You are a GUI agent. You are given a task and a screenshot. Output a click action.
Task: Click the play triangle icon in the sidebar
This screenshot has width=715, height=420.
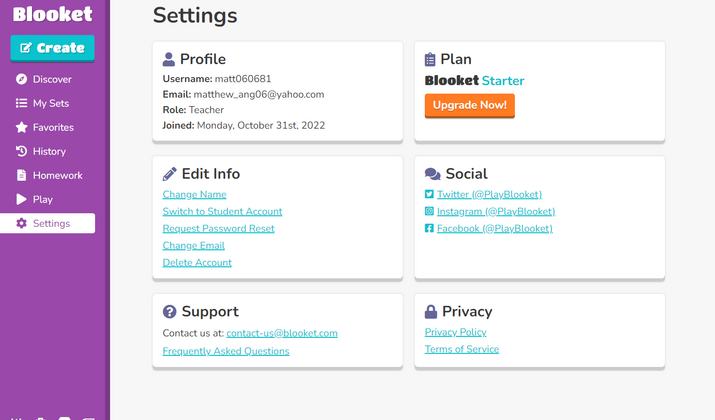(21, 199)
